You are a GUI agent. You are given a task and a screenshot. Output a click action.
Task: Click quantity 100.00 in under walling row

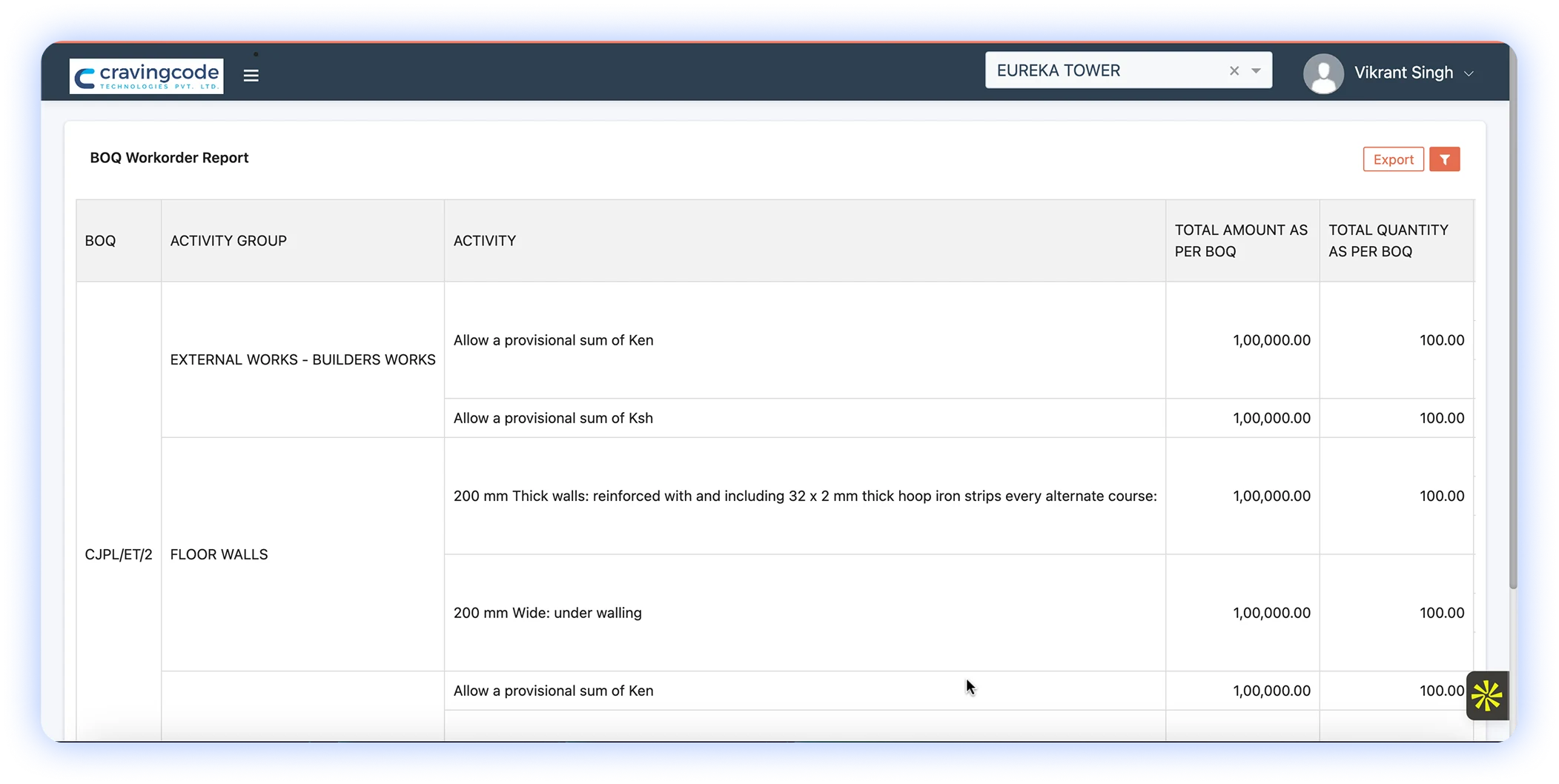point(1441,613)
